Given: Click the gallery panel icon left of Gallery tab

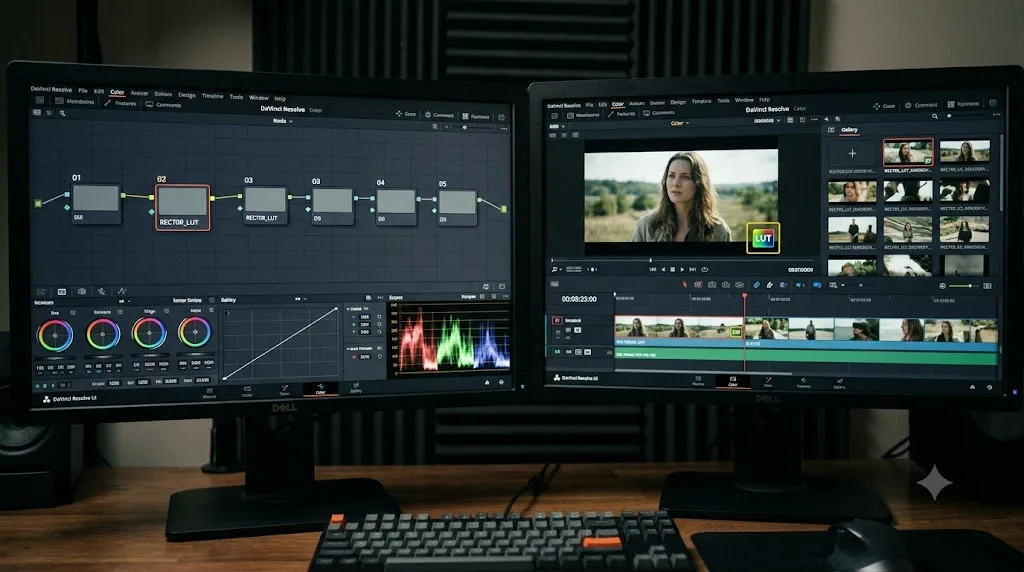Looking at the screenshot, I should pos(831,130).
